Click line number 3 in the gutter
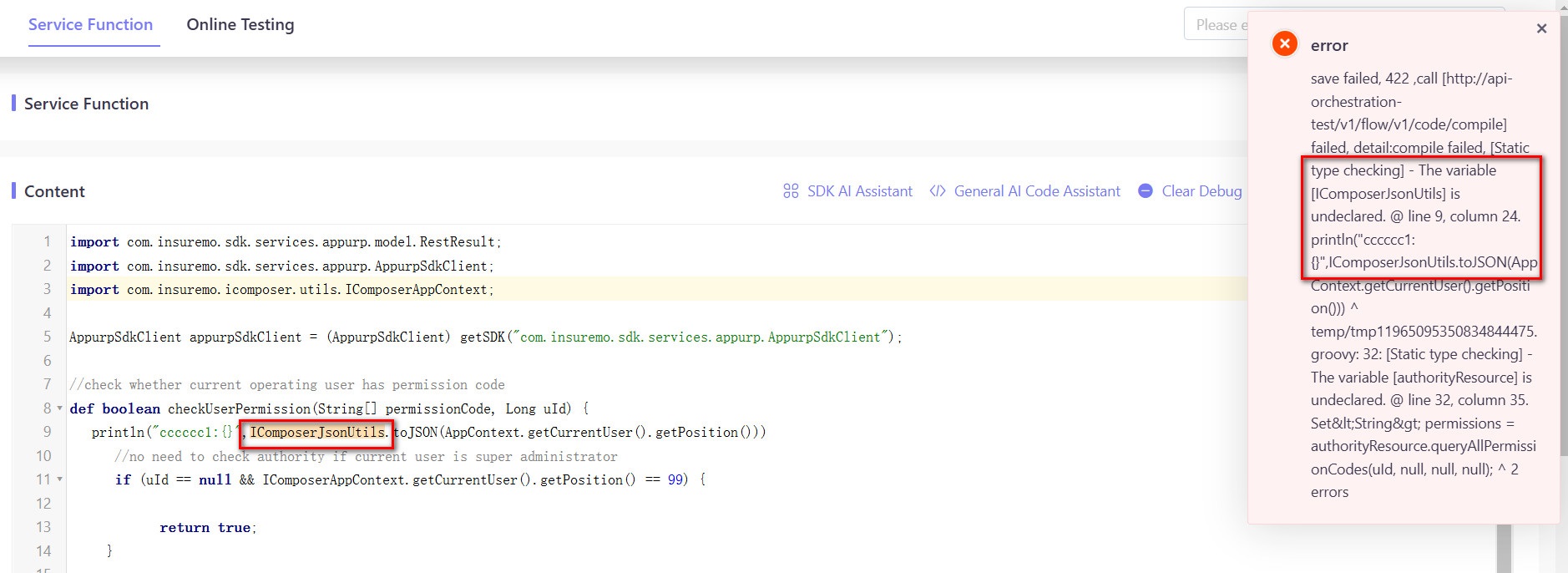The width and height of the screenshot is (1568, 573). [x=47, y=289]
